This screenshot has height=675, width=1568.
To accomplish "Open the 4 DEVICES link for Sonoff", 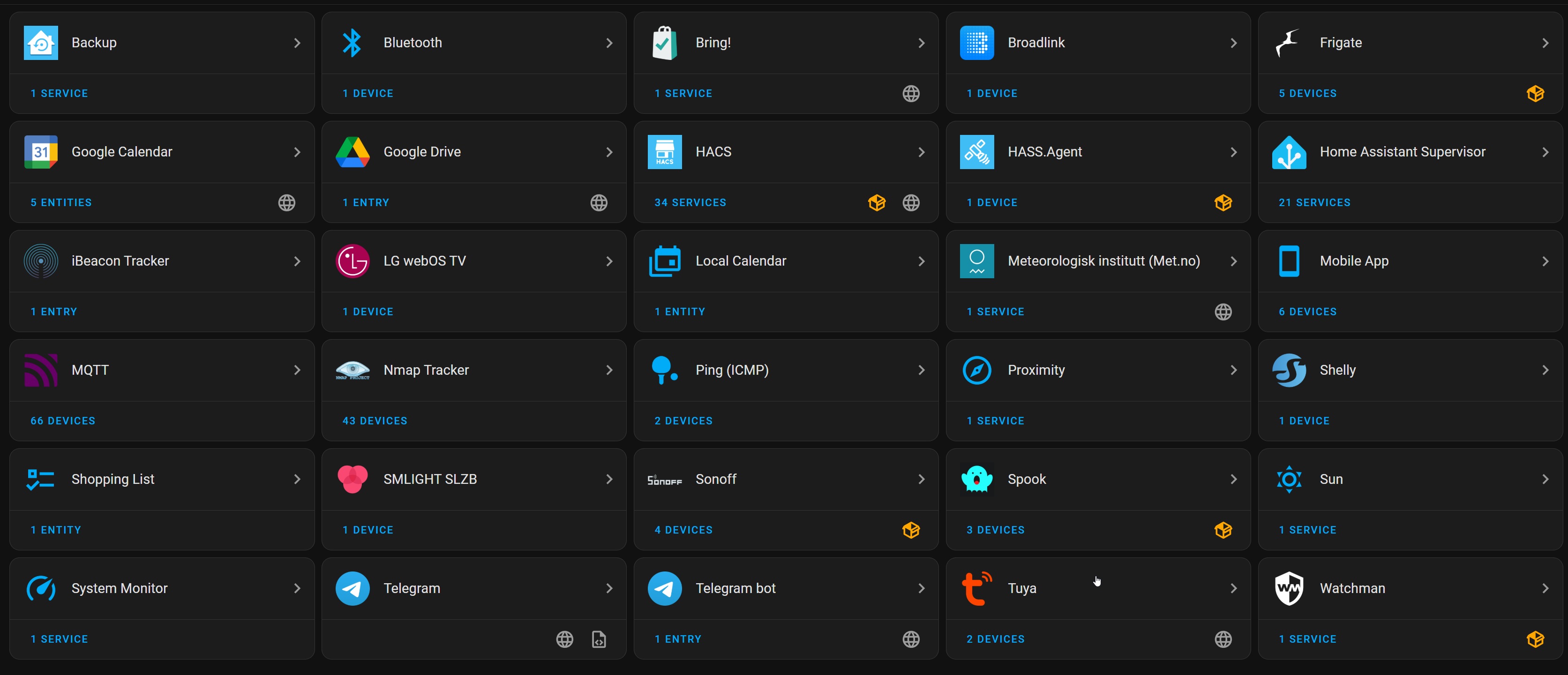I will (x=683, y=530).
